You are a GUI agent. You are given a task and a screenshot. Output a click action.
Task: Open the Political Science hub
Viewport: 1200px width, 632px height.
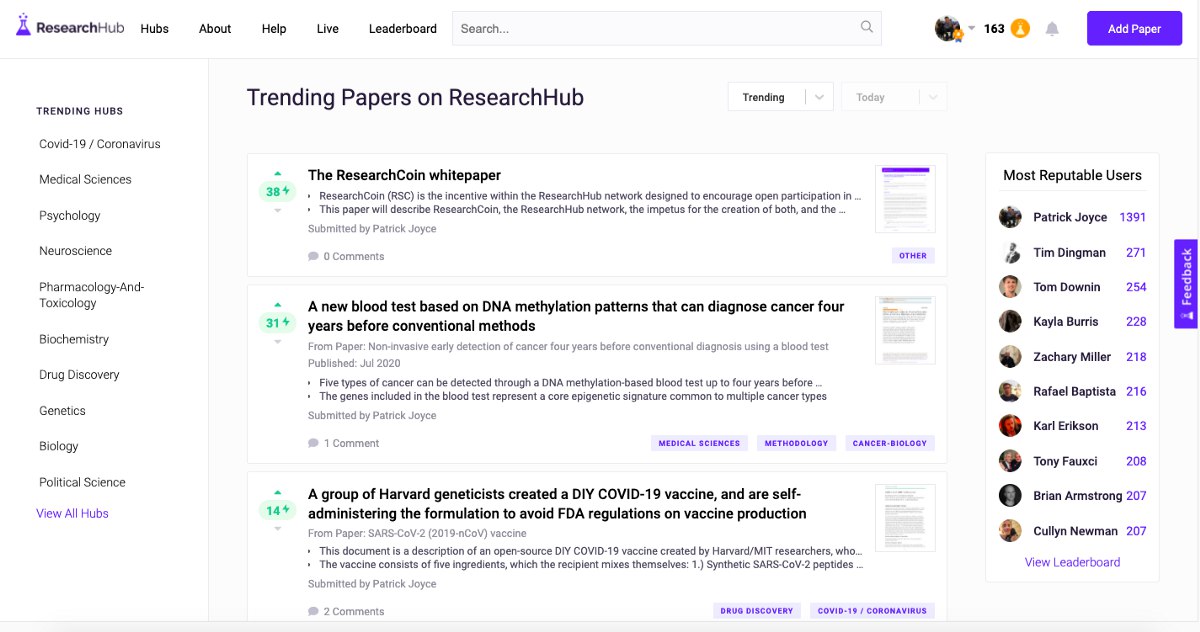tap(82, 482)
